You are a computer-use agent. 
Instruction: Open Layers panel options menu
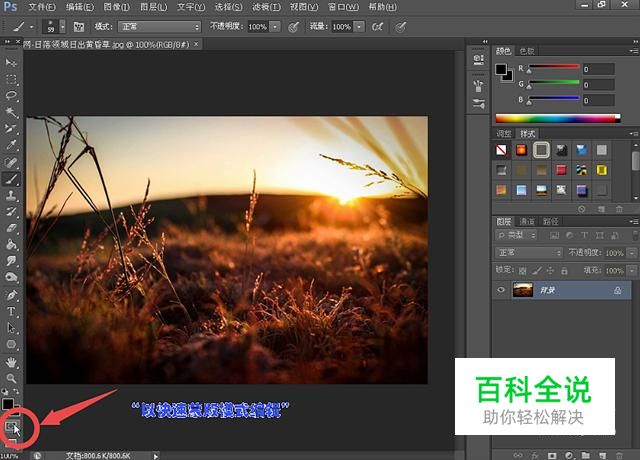pos(634,222)
